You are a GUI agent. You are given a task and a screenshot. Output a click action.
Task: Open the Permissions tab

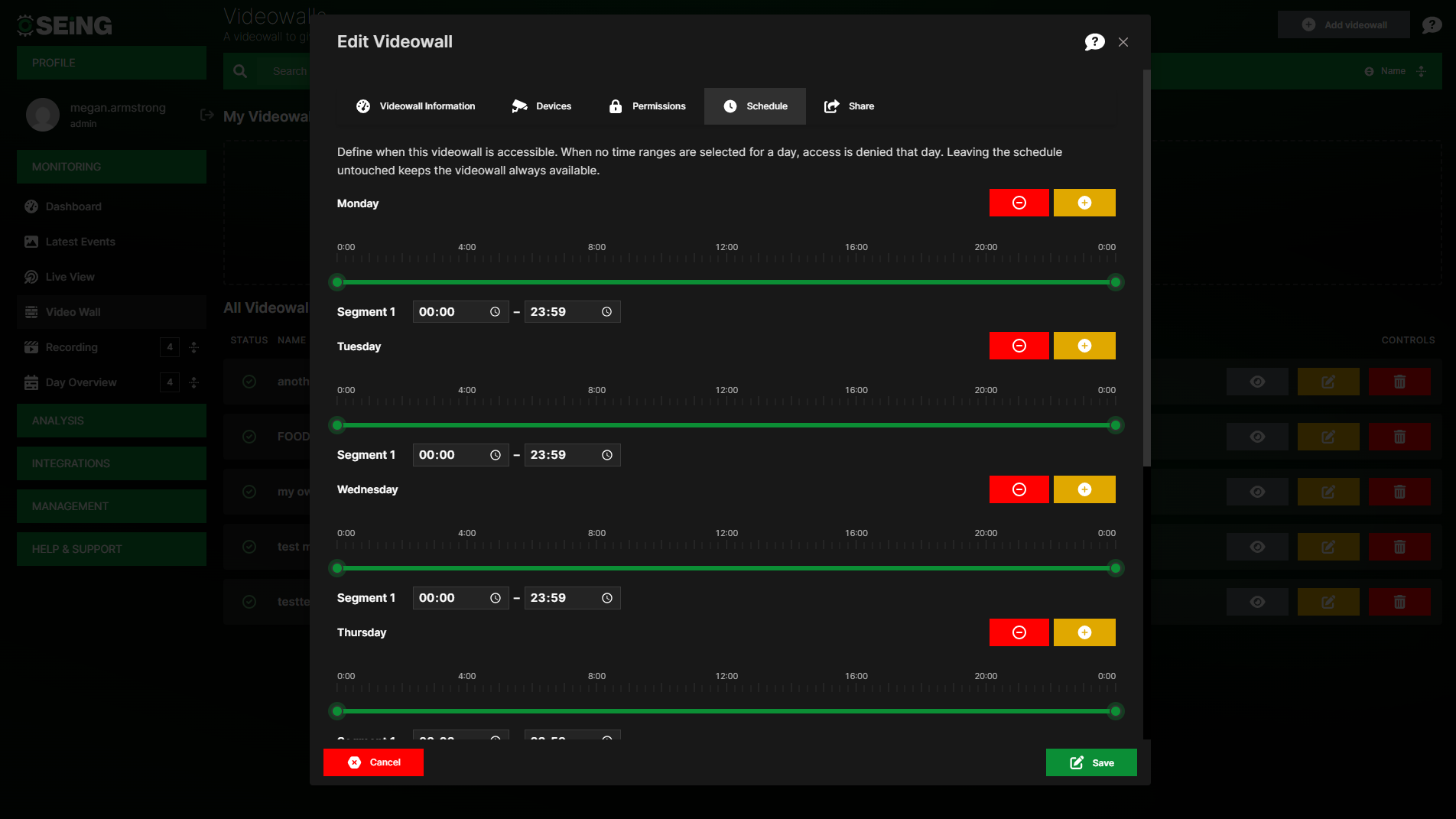[647, 106]
